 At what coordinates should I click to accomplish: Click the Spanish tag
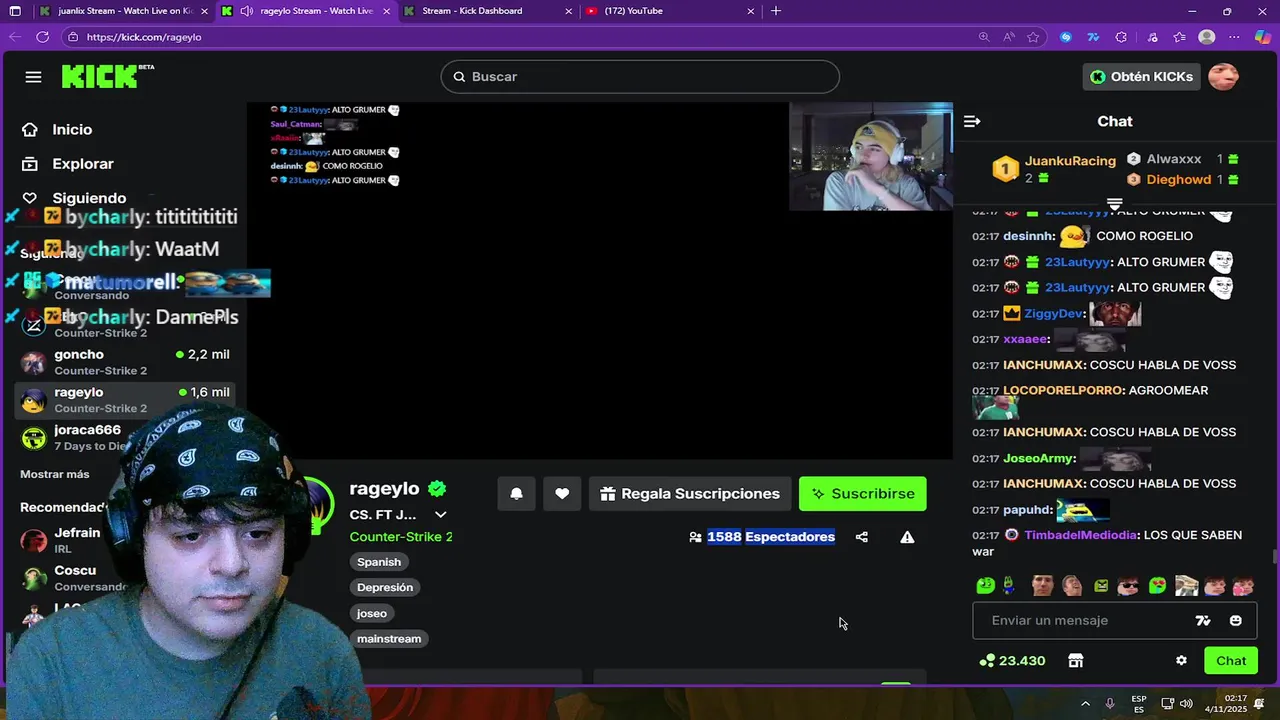pyautogui.click(x=379, y=562)
